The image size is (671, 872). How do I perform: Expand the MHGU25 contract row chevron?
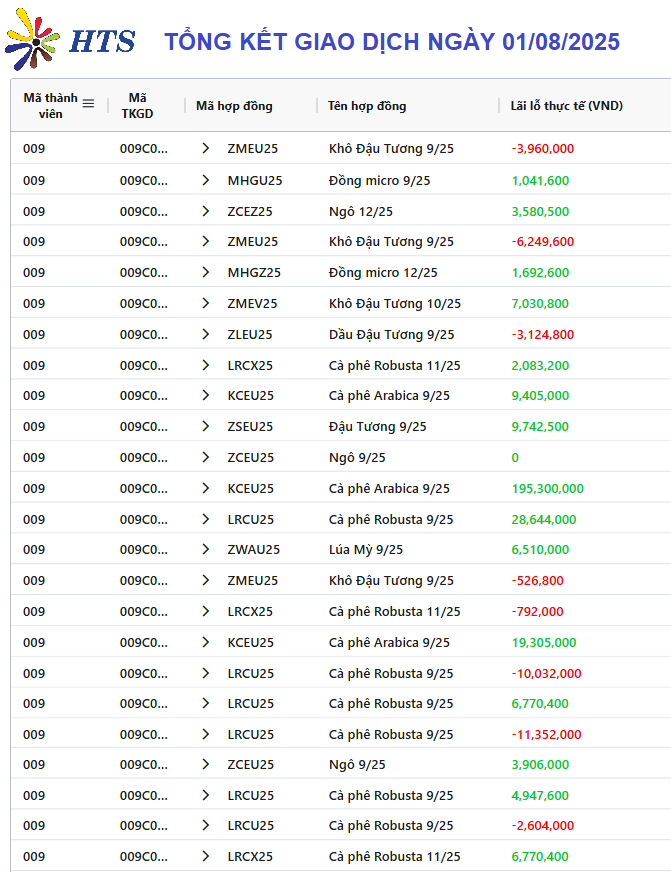(206, 180)
